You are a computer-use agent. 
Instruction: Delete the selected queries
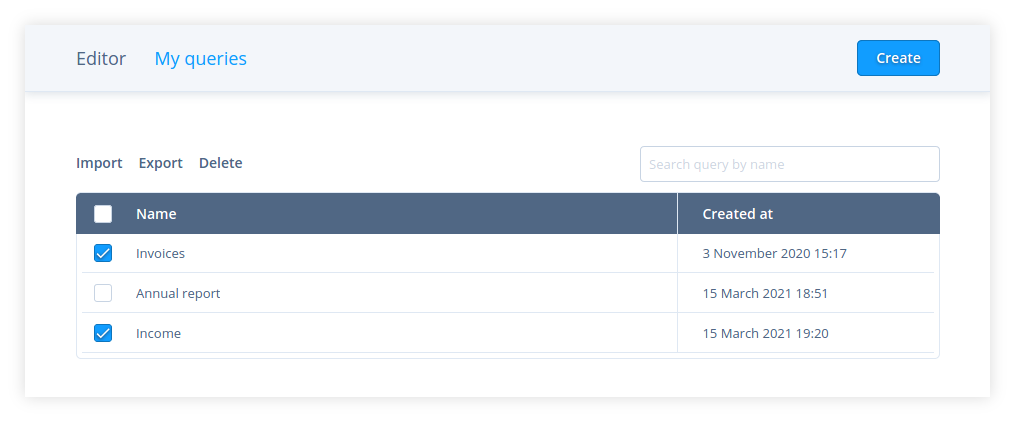click(220, 163)
